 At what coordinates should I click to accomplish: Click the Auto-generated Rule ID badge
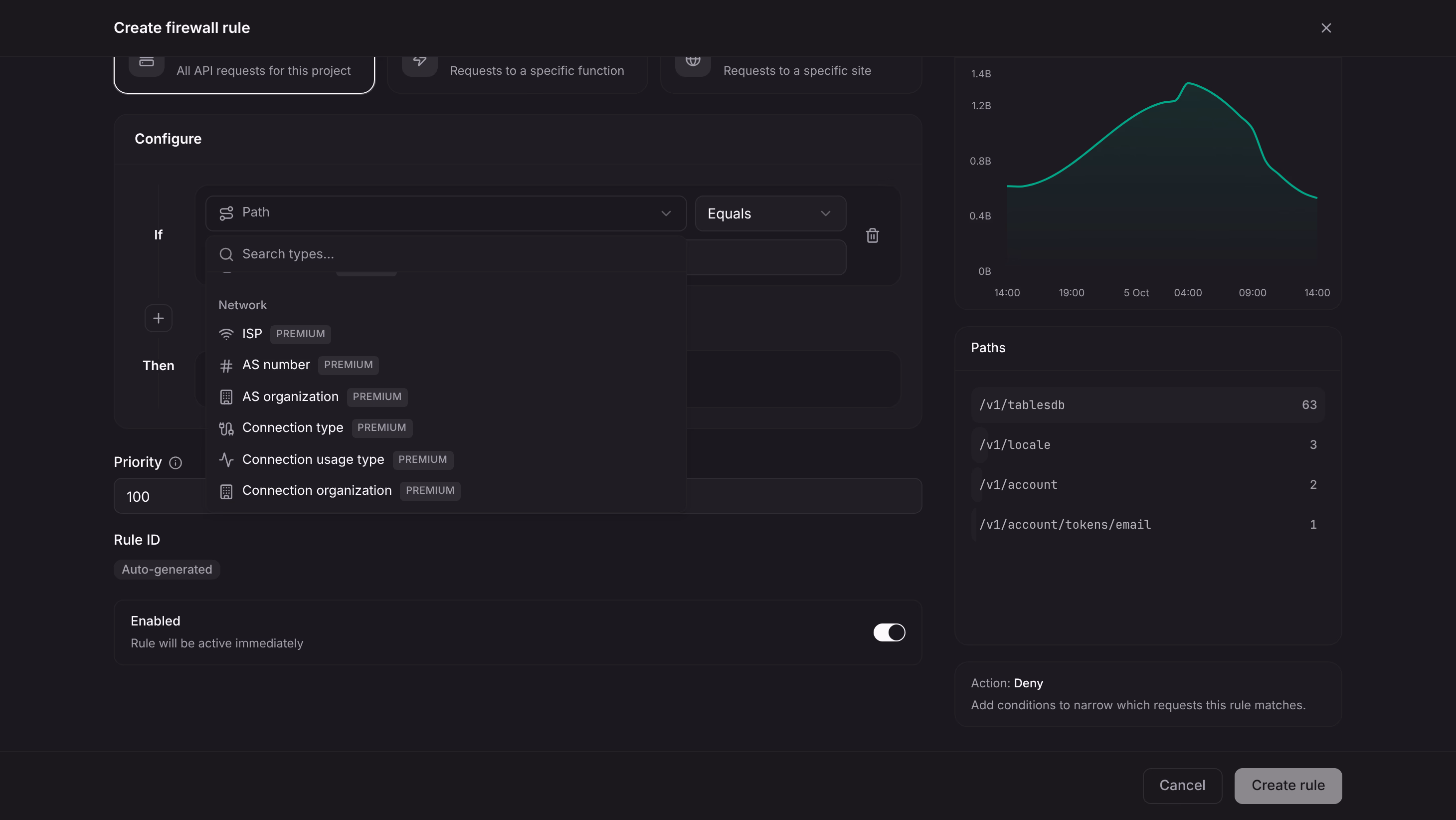167,570
